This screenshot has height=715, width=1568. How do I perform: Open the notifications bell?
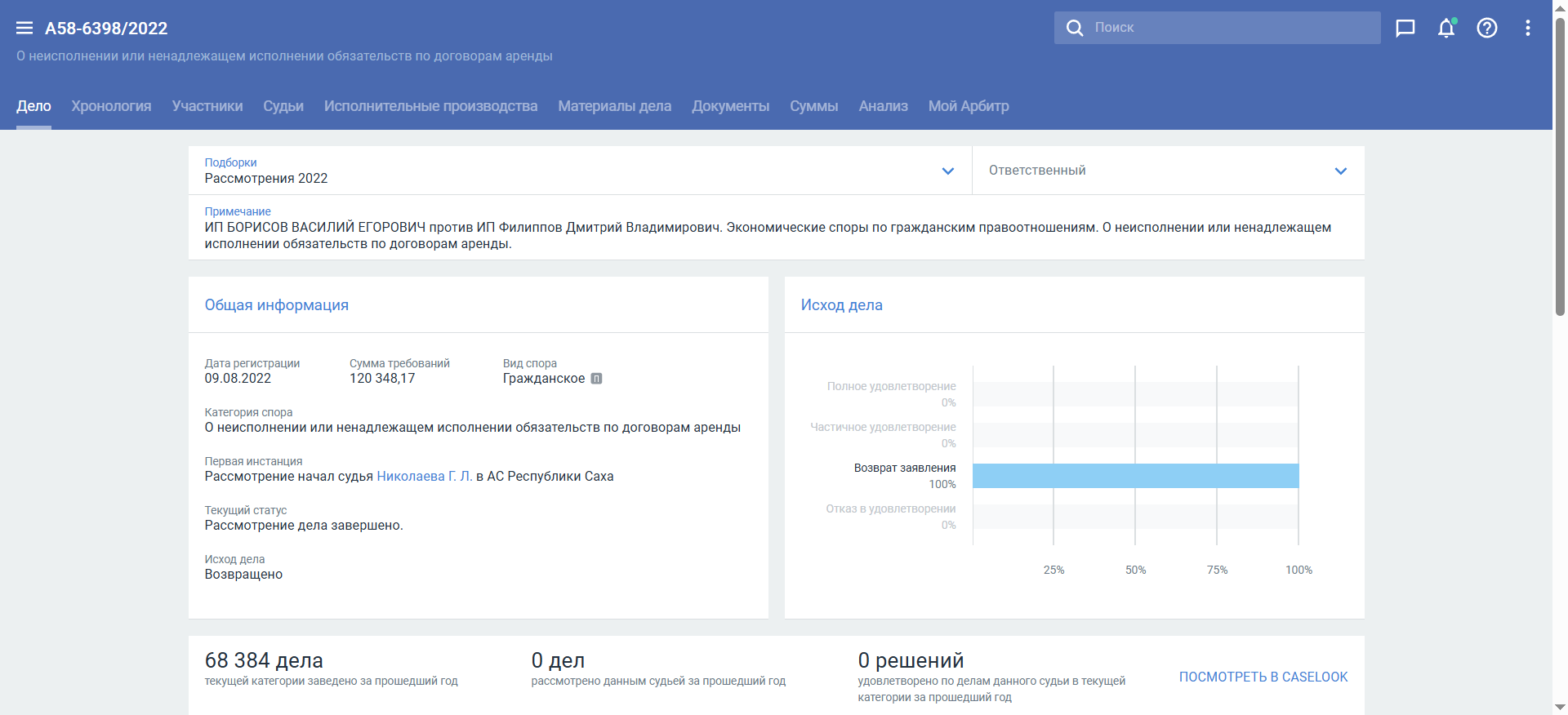(1445, 29)
